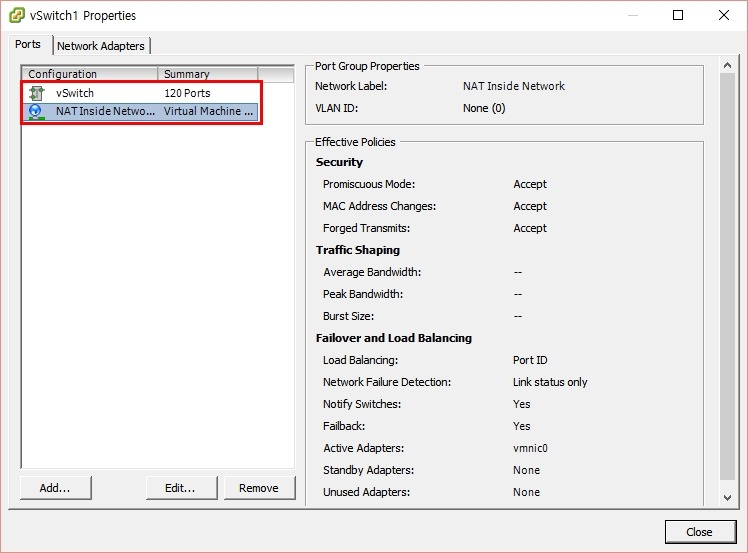Click the Virtual Machine ... summary cell
Viewport: 748px width, 553px height.
click(x=208, y=111)
